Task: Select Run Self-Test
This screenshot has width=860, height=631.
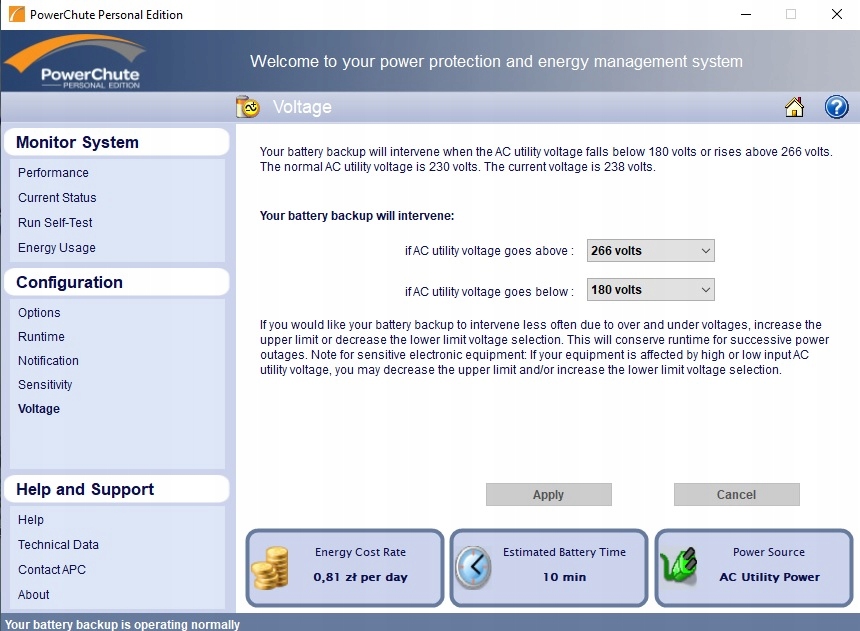Action: click(x=55, y=223)
